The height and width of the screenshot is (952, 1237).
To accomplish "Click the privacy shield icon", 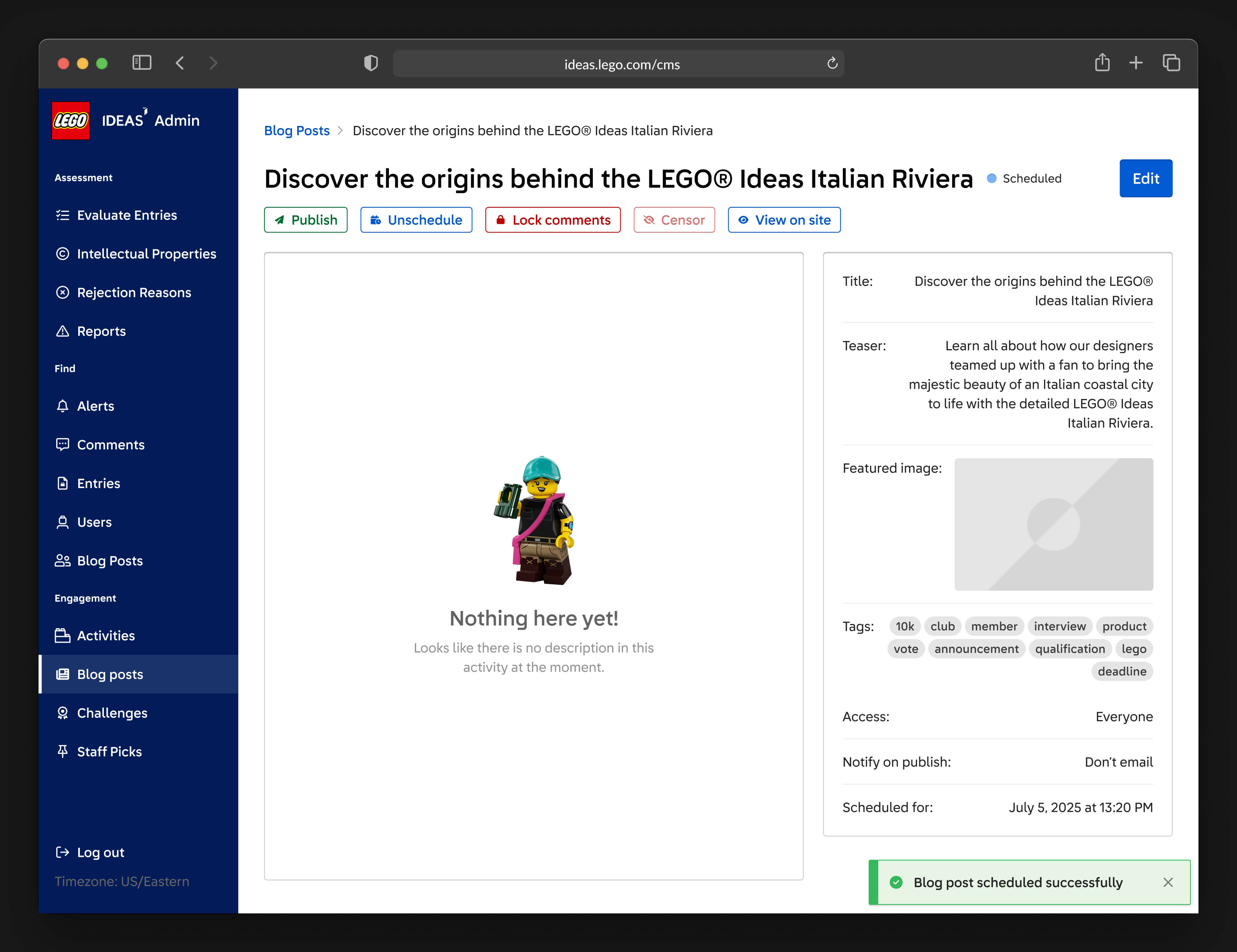I will click(371, 63).
